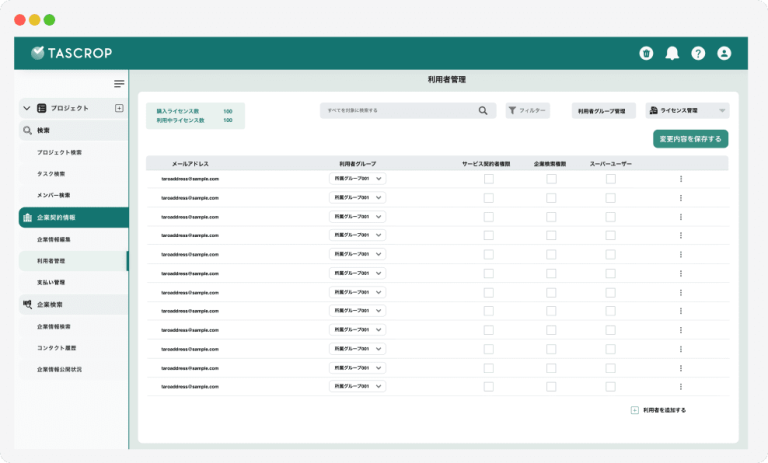Click the help question mark icon
Image resolution: width=768 pixels, height=463 pixels.
pos(698,53)
